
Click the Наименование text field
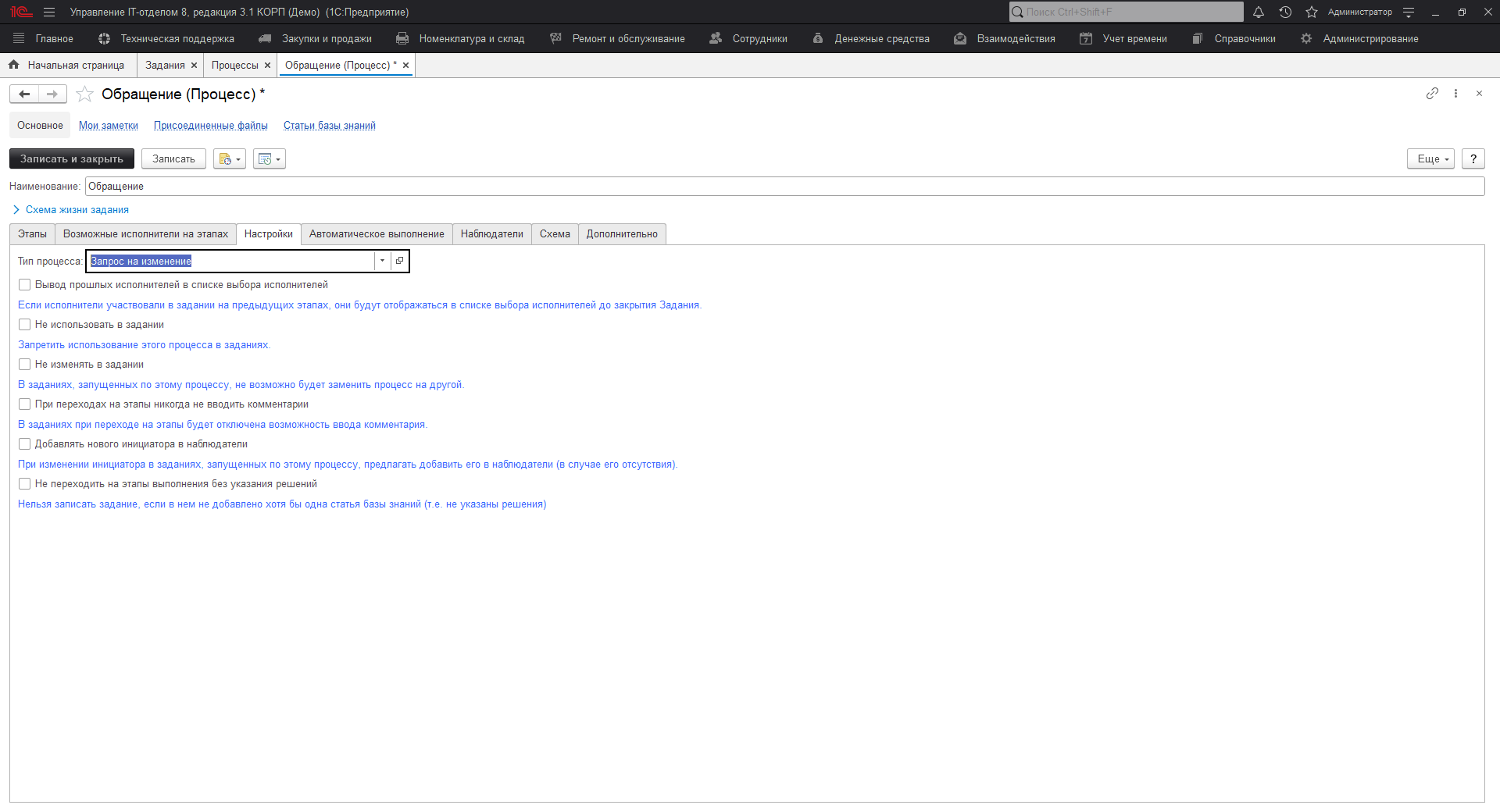(312, 186)
